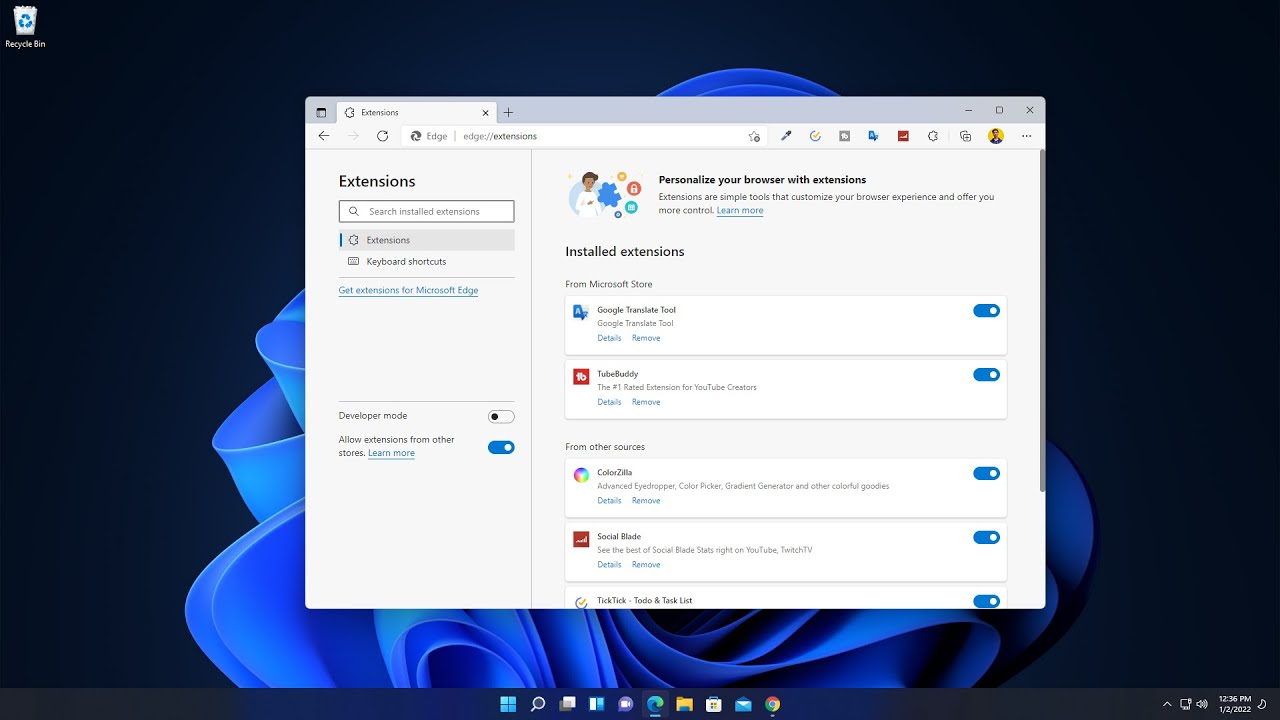This screenshot has width=1280, height=720.
Task: Click the Edge site identity label
Action: point(429,136)
